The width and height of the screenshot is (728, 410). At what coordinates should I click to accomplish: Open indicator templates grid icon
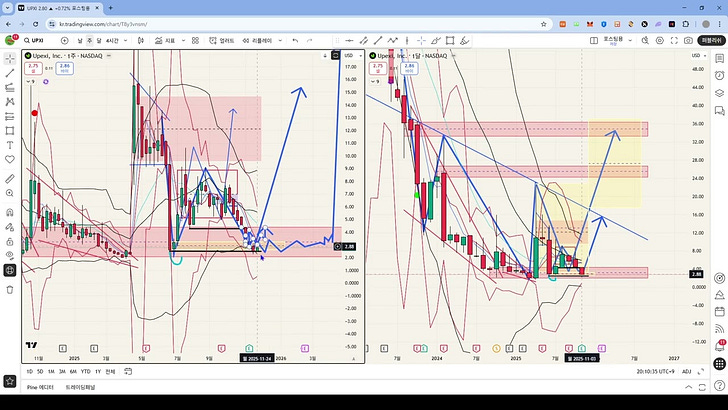point(195,40)
